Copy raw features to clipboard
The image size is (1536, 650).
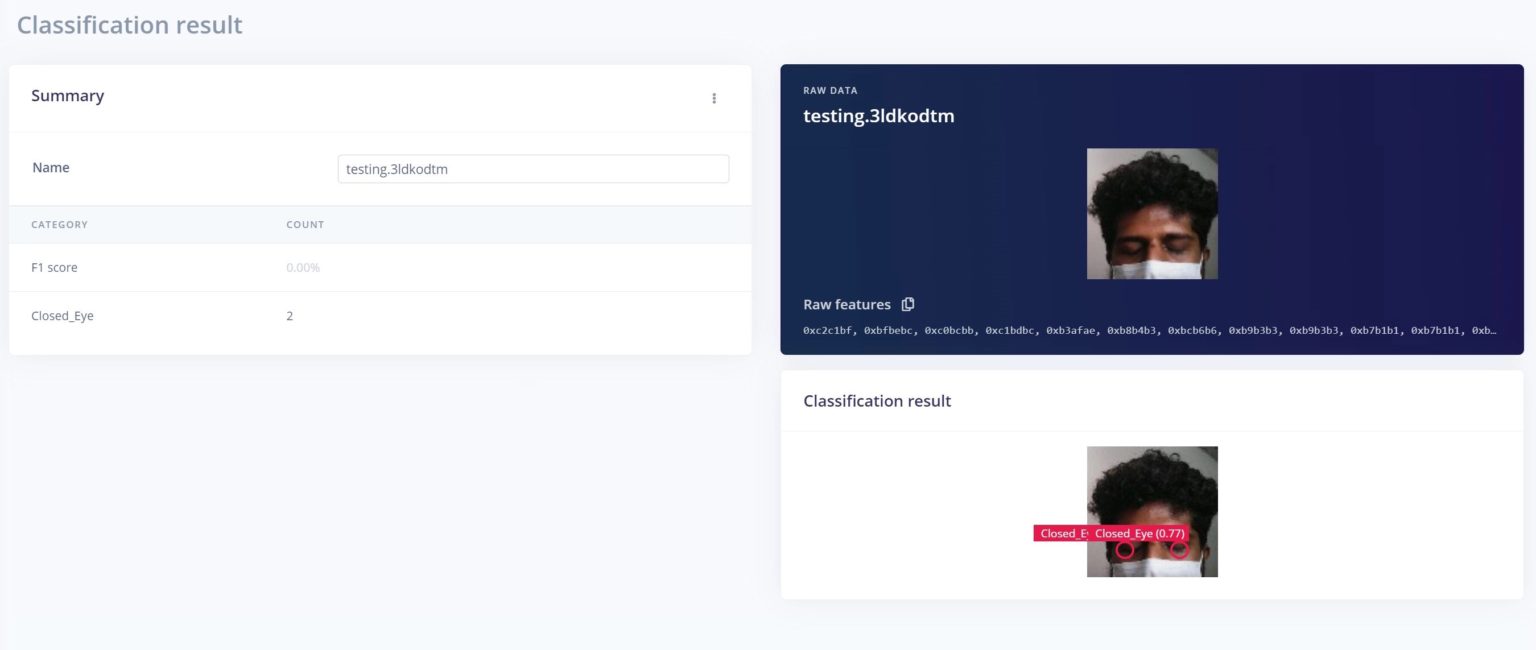click(908, 304)
